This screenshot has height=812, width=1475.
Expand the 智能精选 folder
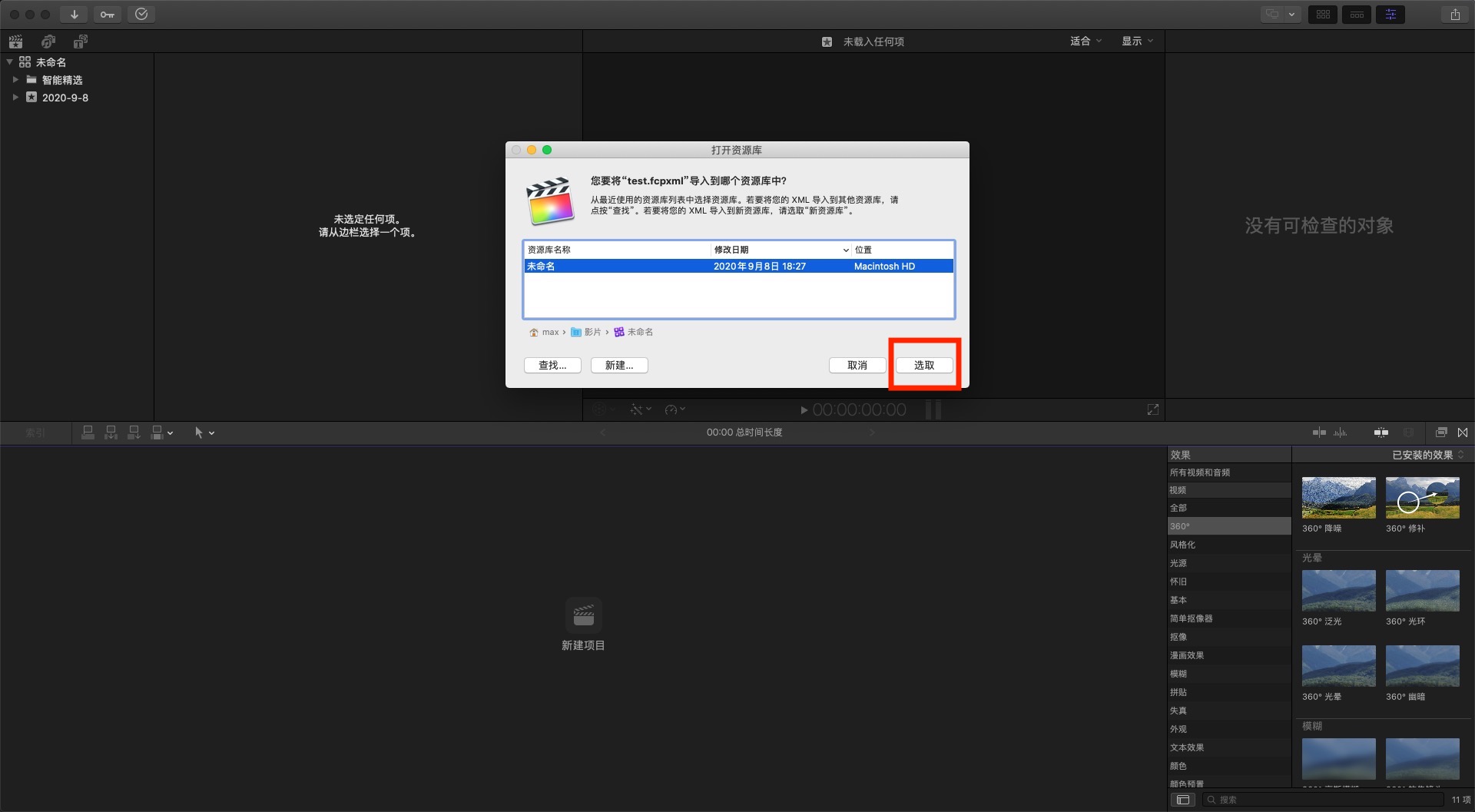15,79
